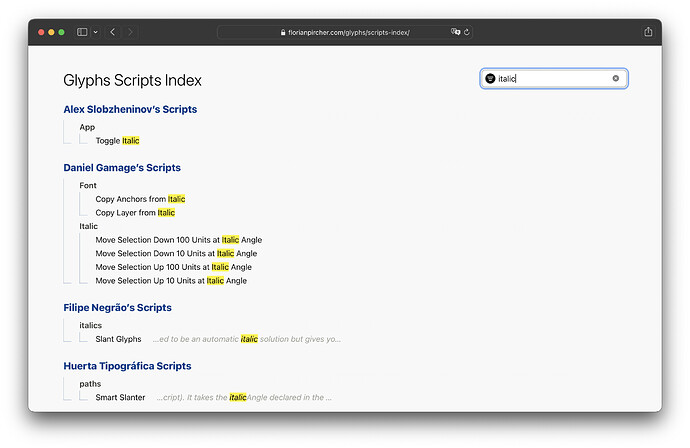Select Move Selection Down 100 Units script

pos(179,240)
